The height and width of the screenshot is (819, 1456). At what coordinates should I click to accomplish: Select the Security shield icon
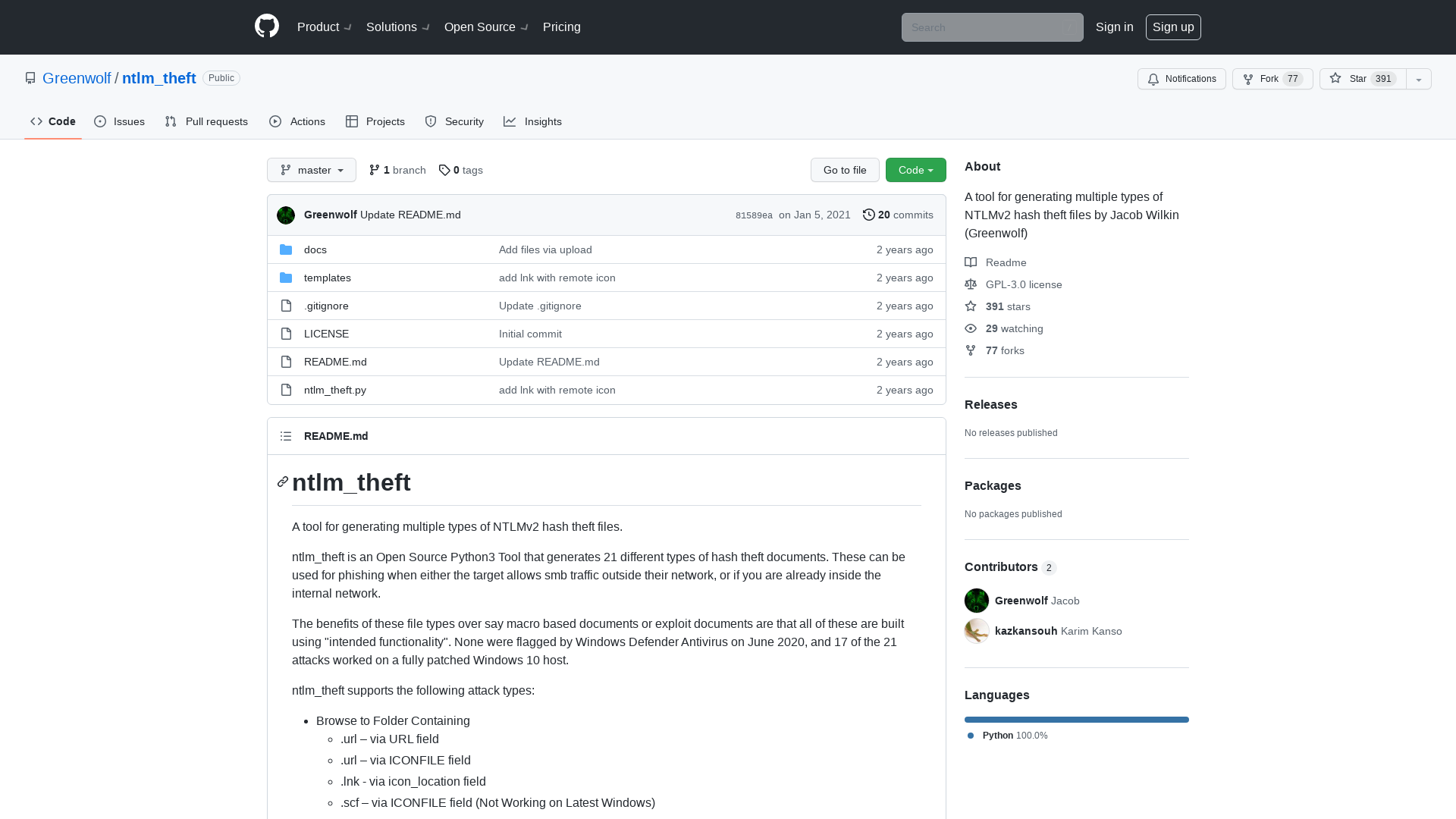coord(430,121)
